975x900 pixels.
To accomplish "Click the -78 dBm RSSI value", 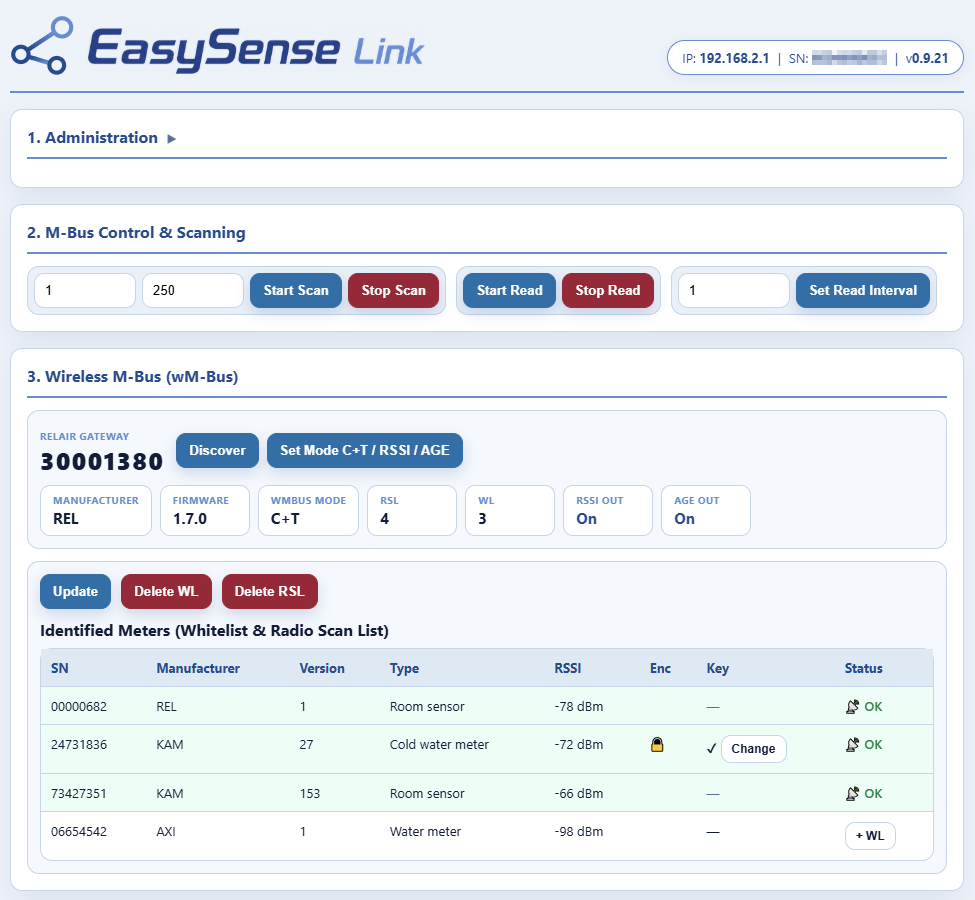I will 579,707.
